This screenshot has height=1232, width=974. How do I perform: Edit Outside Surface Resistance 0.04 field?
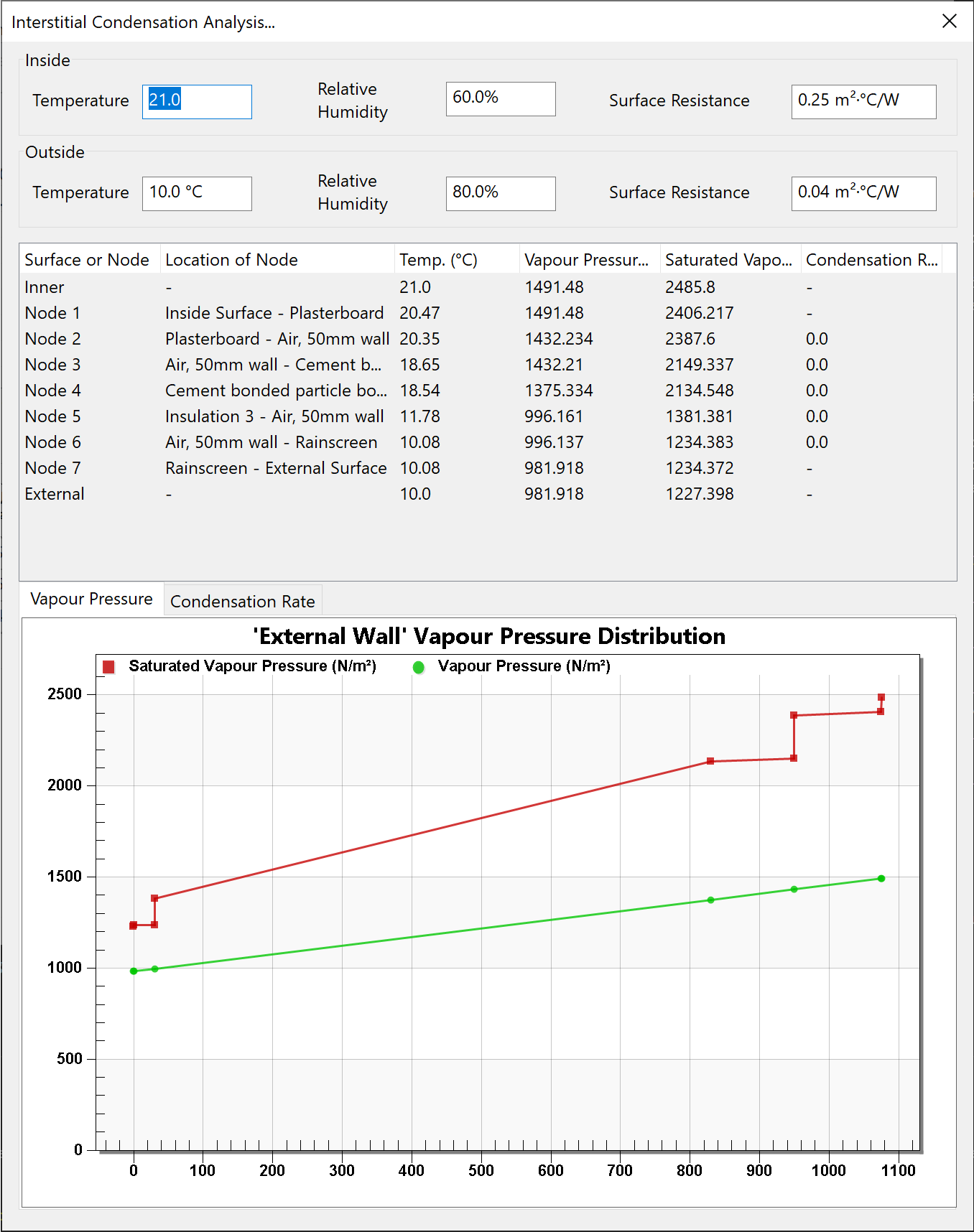[x=863, y=193]
